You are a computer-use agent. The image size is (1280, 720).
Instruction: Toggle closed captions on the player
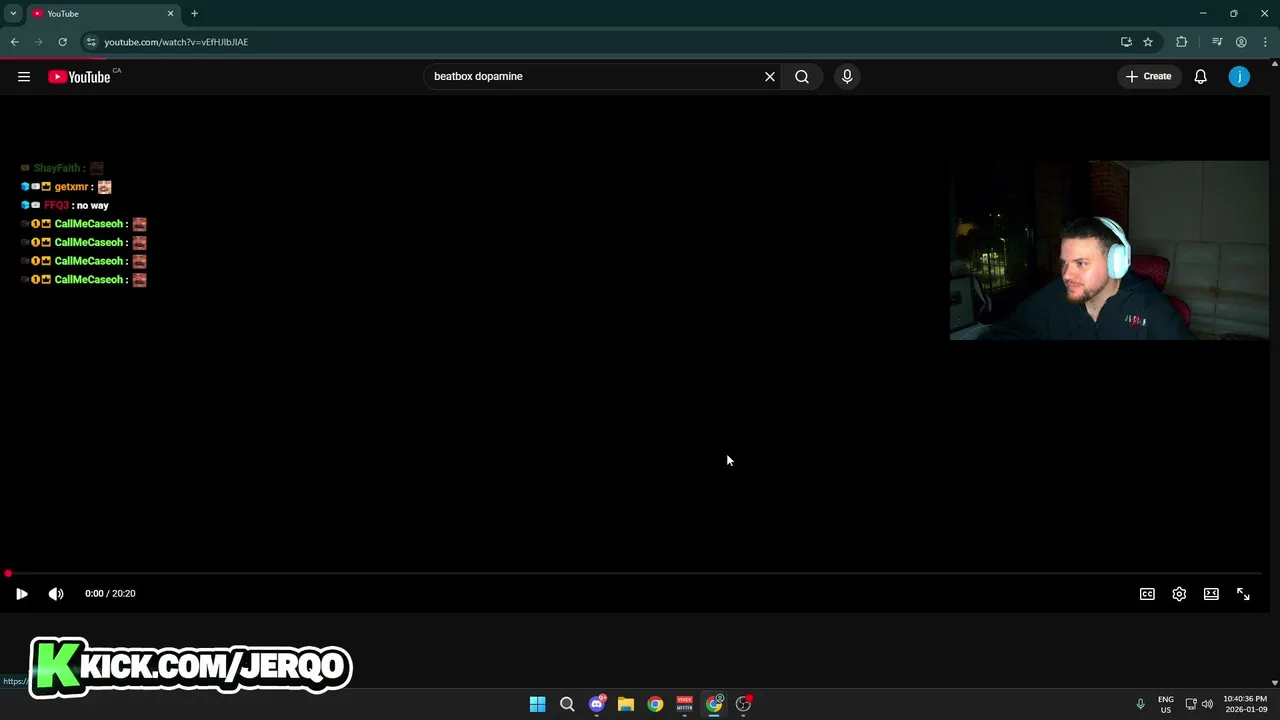pyautogui.click(x=1147, y=594)
